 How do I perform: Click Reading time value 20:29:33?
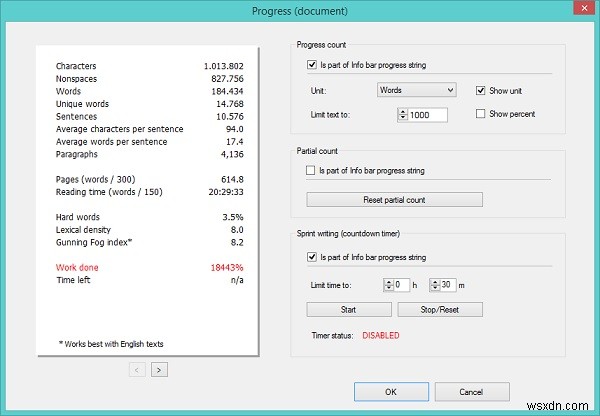[x=226, y=192]
